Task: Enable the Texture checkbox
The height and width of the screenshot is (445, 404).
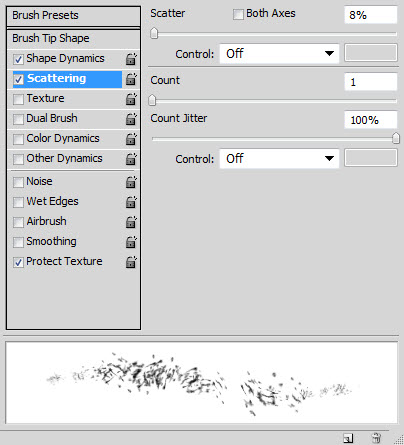Action: click(x=18, y=99)
